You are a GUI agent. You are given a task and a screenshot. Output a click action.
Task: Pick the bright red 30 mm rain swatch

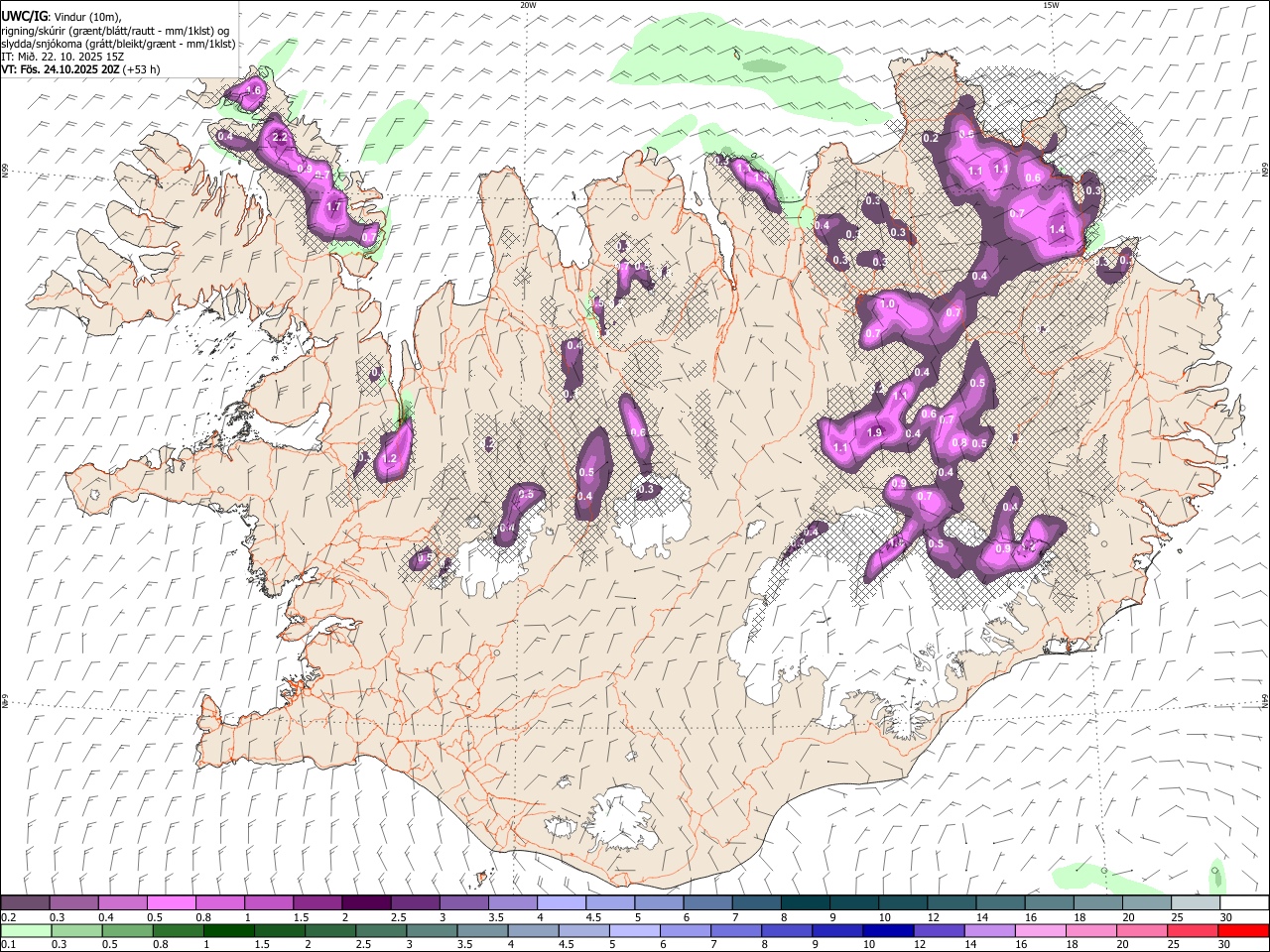pos(1241,930)
